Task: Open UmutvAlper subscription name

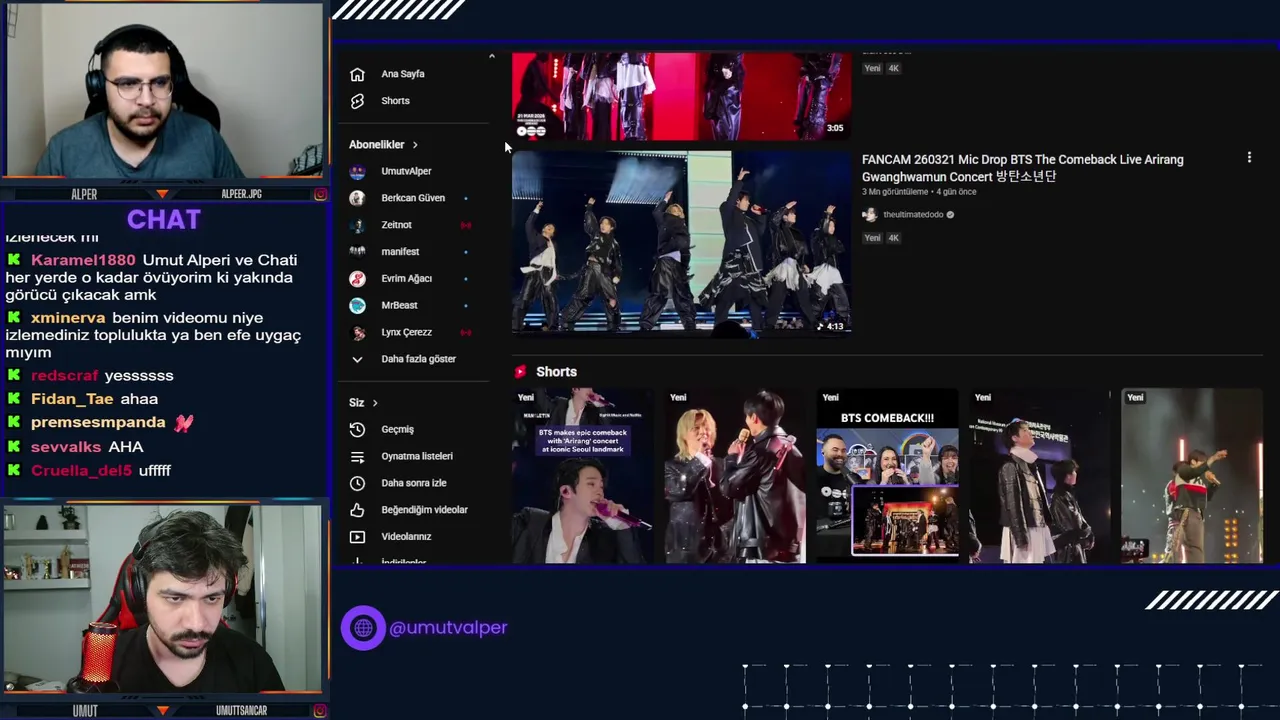Action: point(406,171)
